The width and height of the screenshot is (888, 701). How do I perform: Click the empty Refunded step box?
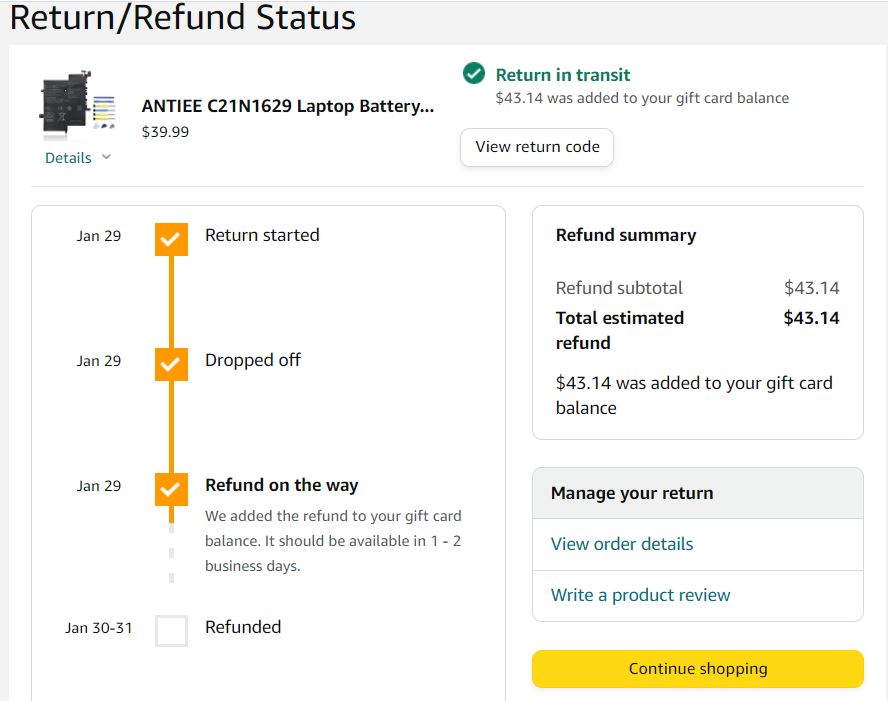pos(171,631)
